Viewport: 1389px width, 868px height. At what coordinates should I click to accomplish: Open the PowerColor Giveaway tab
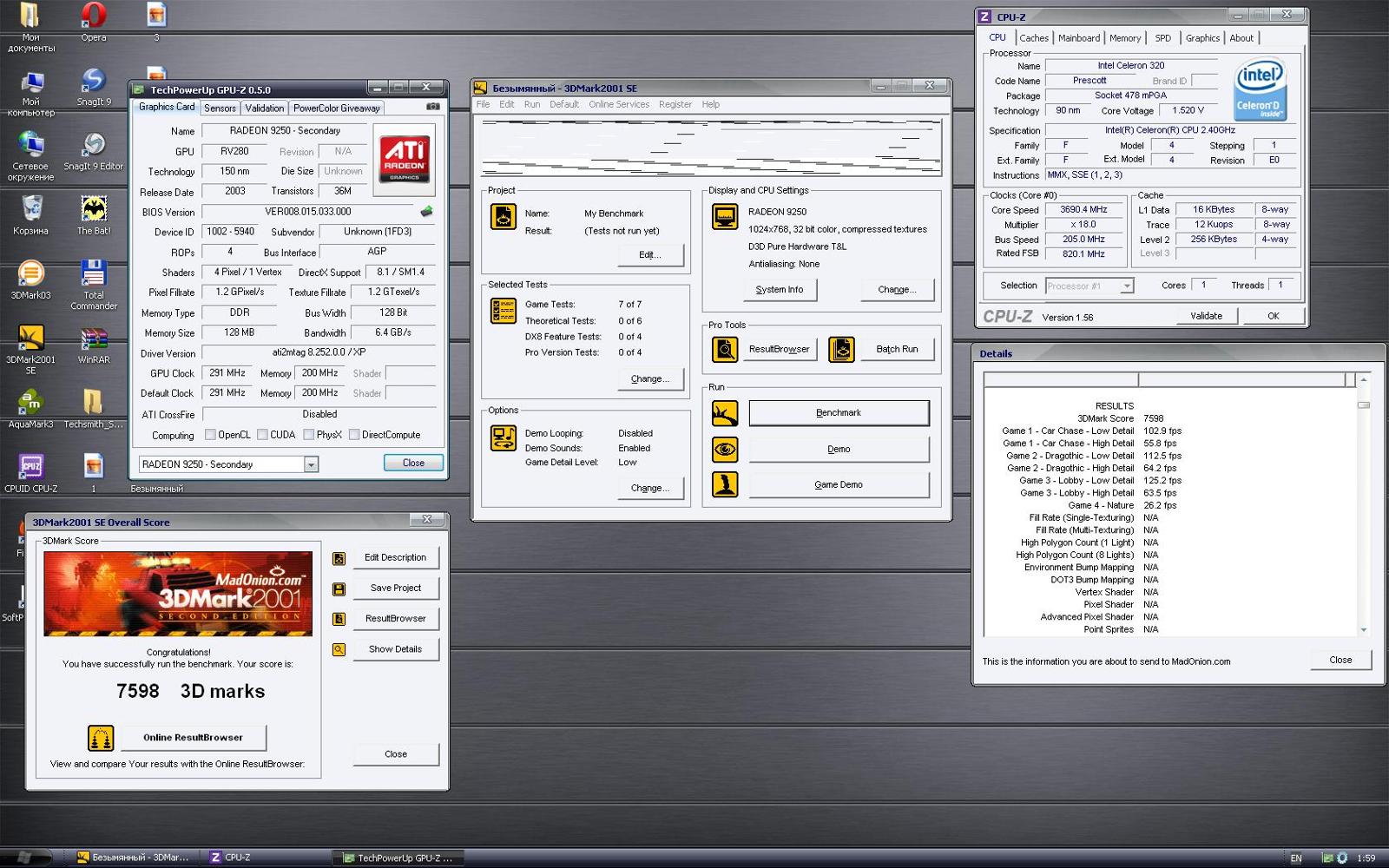336,108
